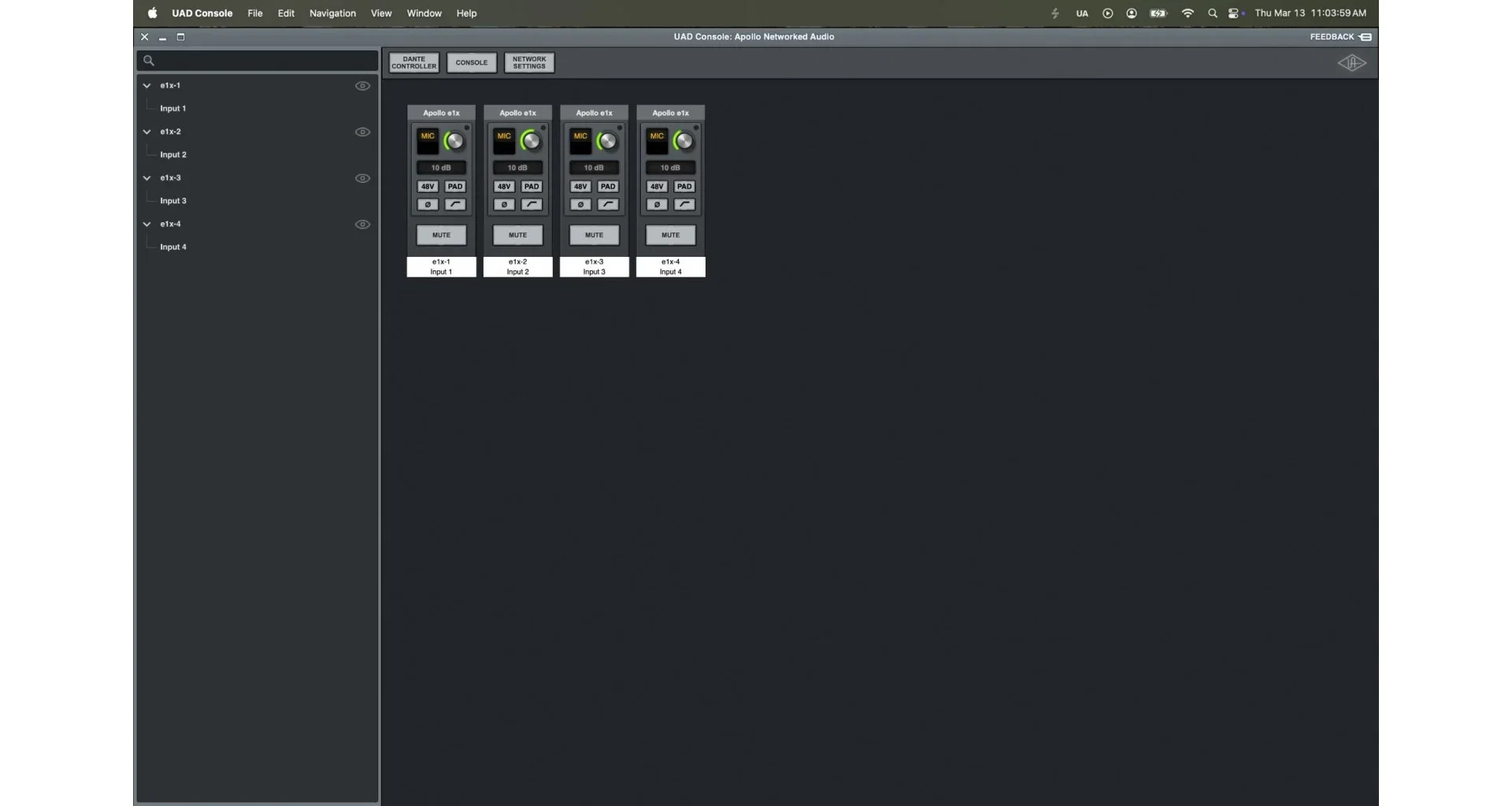The width and height of the screenshot is (1512, 806).
Task: Open the Help menu
Action: pos(466,13)
